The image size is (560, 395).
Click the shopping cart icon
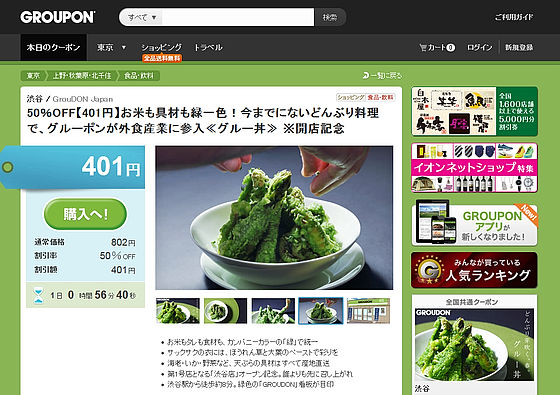[x=423, y=47]
